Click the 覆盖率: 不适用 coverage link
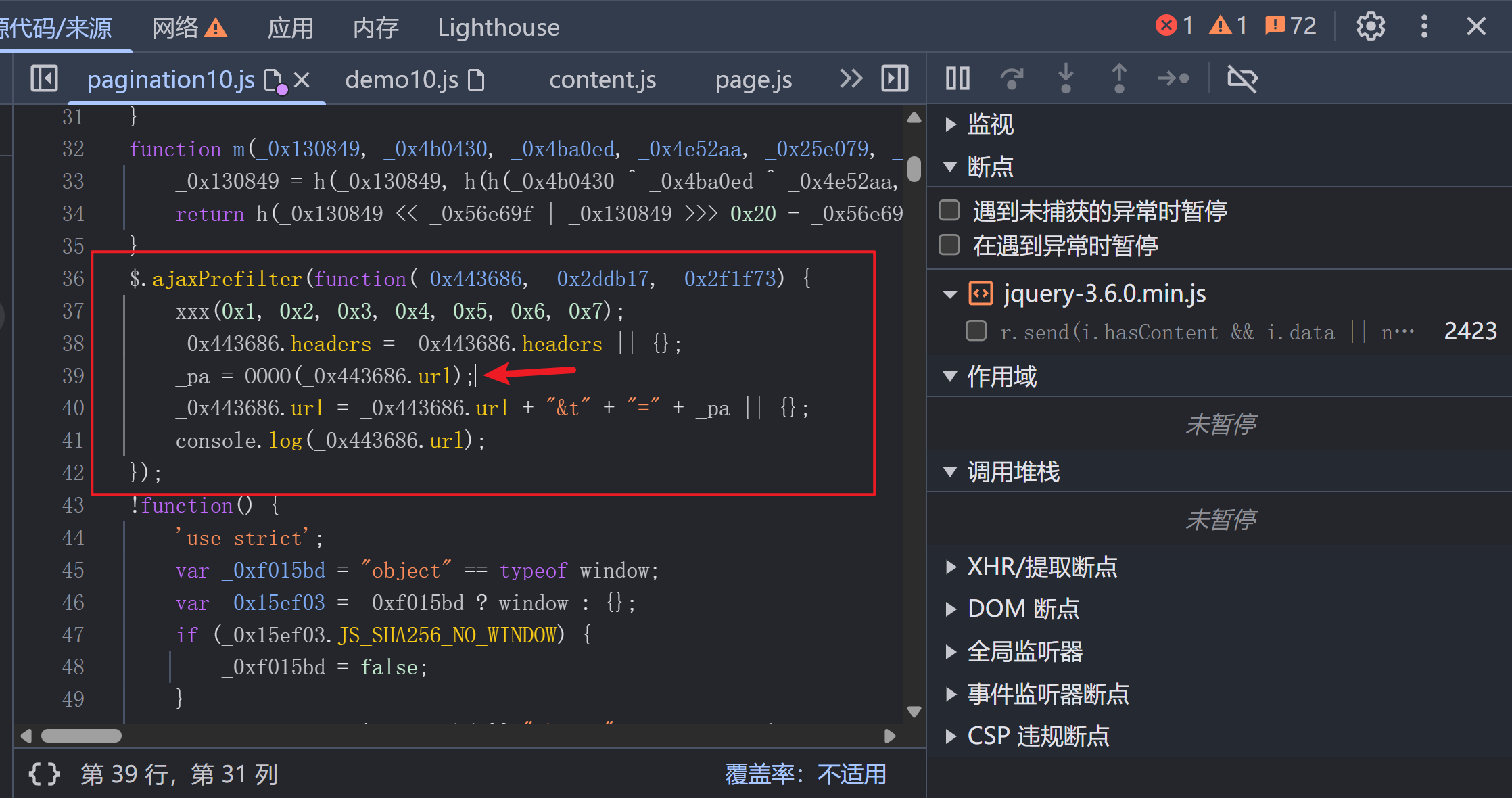1512x798 pixels. point(805,774)
